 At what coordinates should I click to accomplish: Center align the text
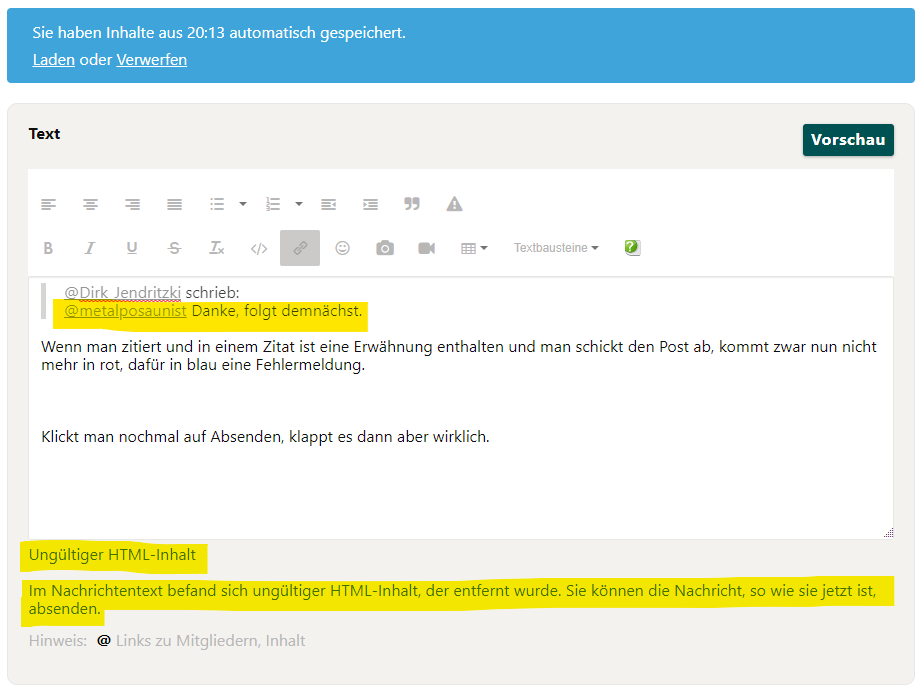click(x=90, y=204)
